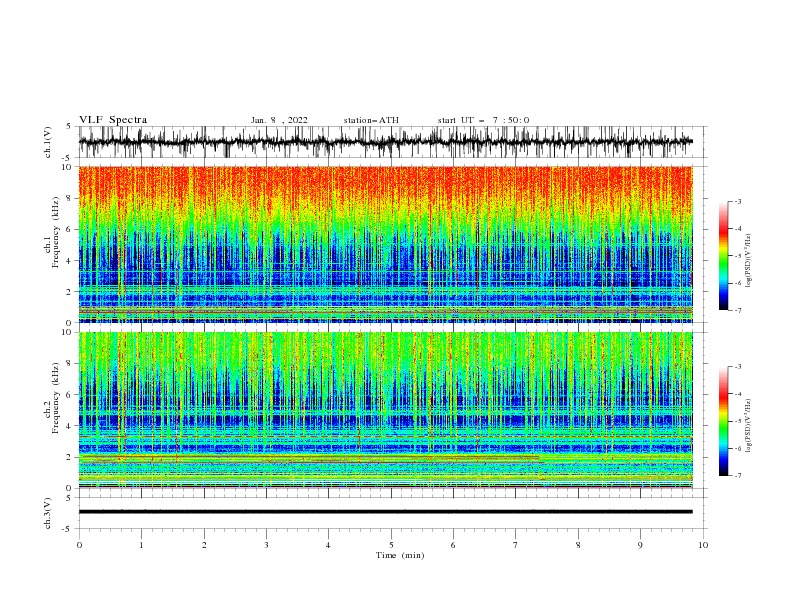Click the "2" frequency tick of ch.2 spectrogram
This screenshot has width=792, height=612.
click(x=69, y=457)
